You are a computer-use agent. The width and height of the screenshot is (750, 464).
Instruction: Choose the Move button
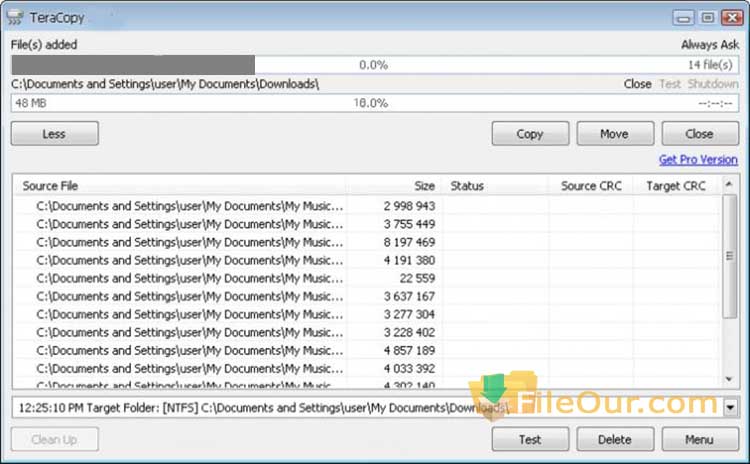tap(615, 133)
